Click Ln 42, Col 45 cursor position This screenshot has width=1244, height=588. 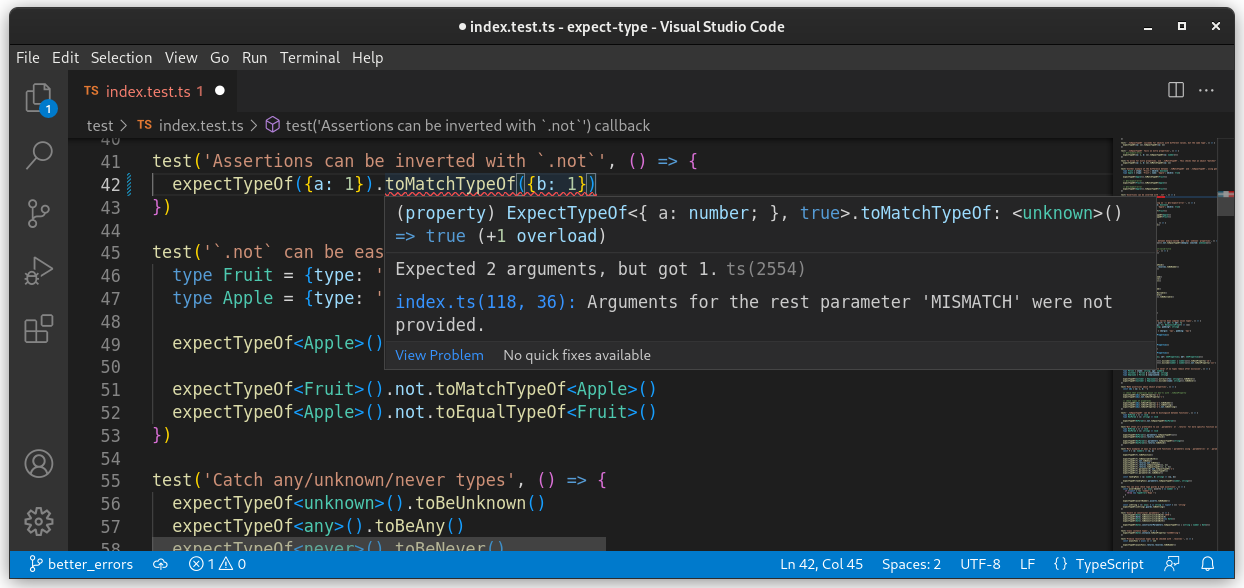[822, 564]
